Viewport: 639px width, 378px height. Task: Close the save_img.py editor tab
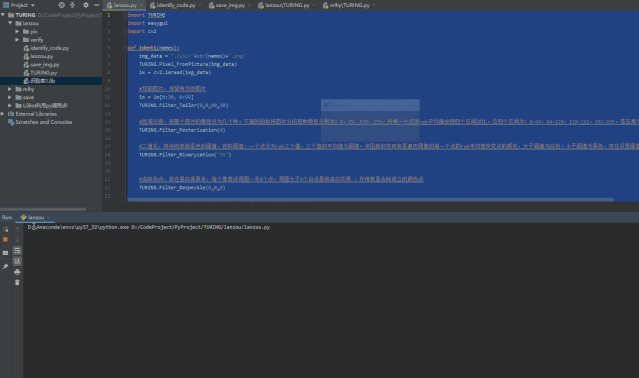coord(249,5)
